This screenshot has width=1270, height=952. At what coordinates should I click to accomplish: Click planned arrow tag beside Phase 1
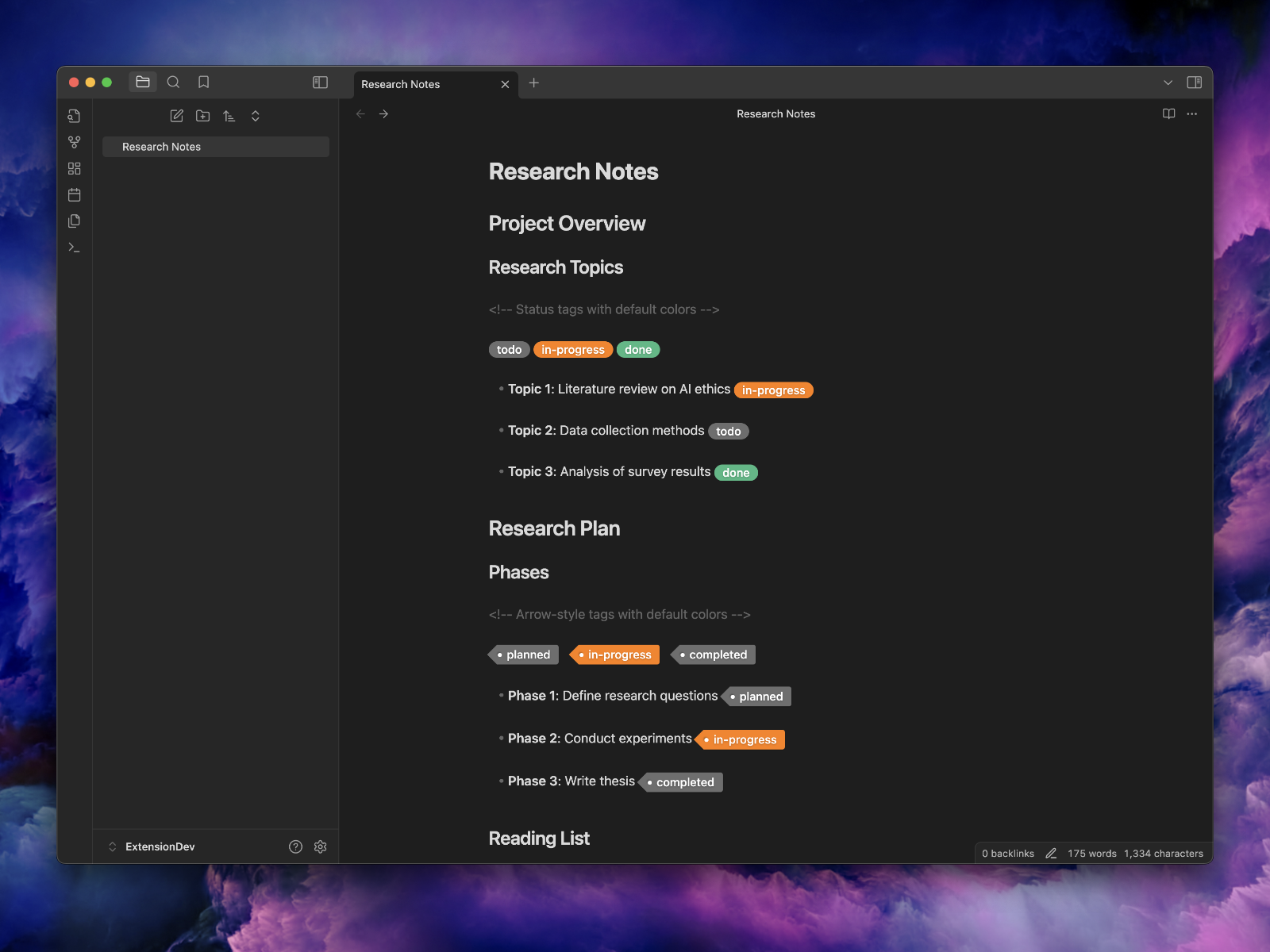coord(756,697)
